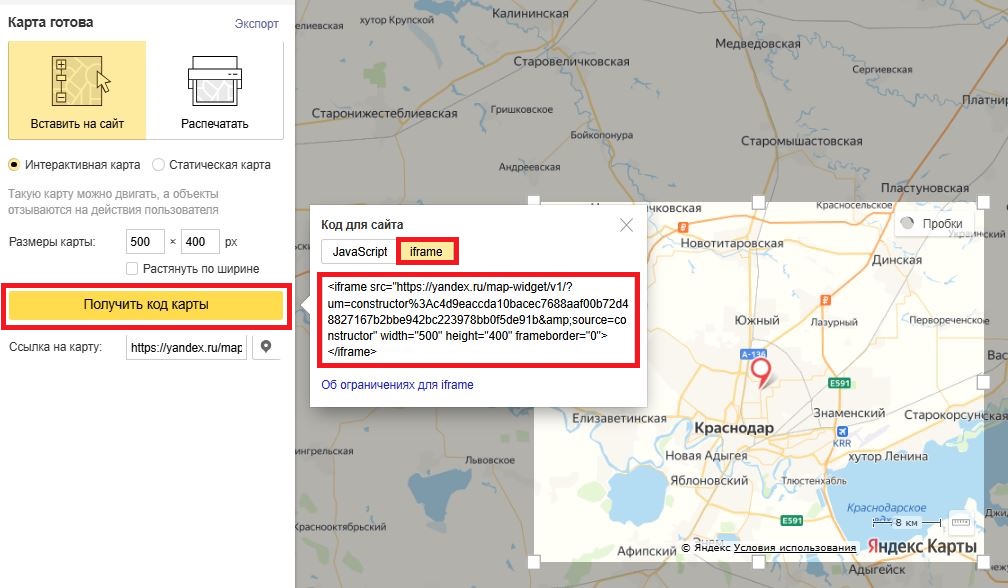Switch to the iframe code tab
Viewport: 1008px width, 588px height.
point(426,252)
